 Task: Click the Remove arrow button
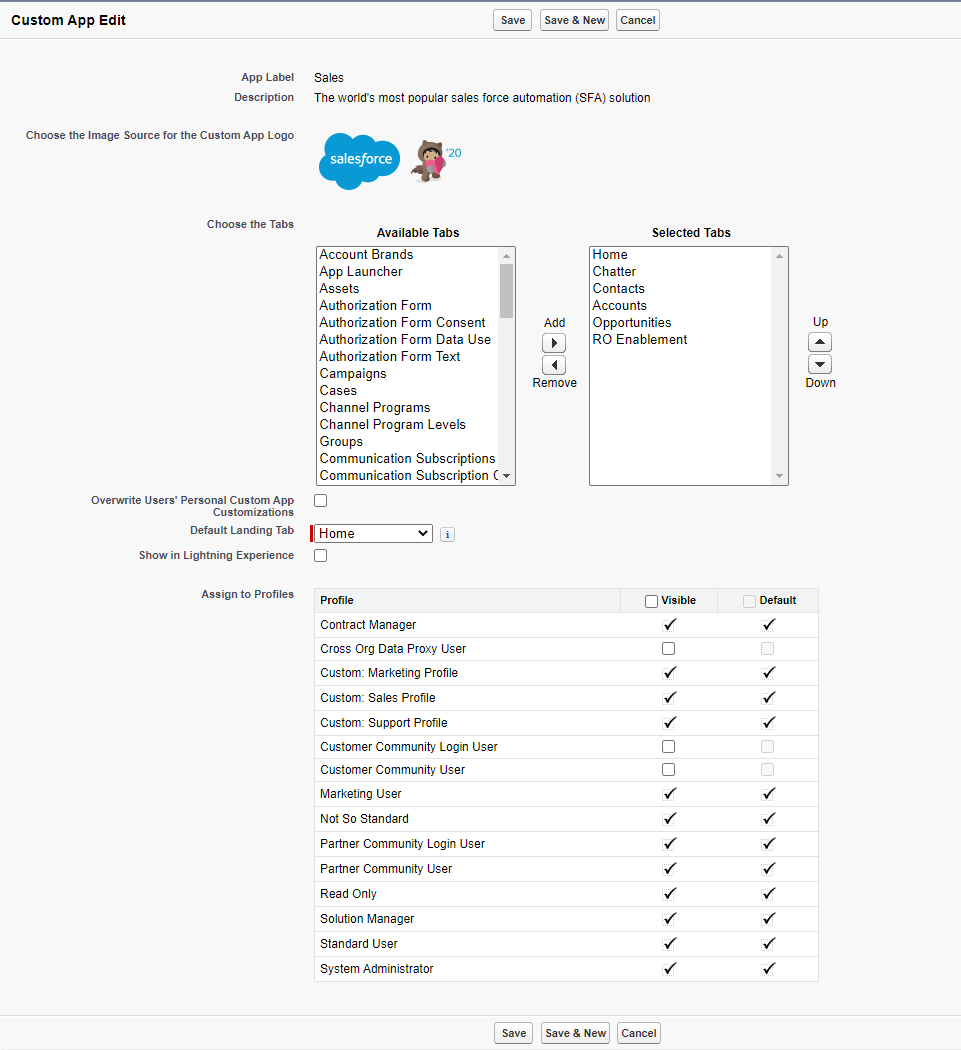(x=554, y=365)
